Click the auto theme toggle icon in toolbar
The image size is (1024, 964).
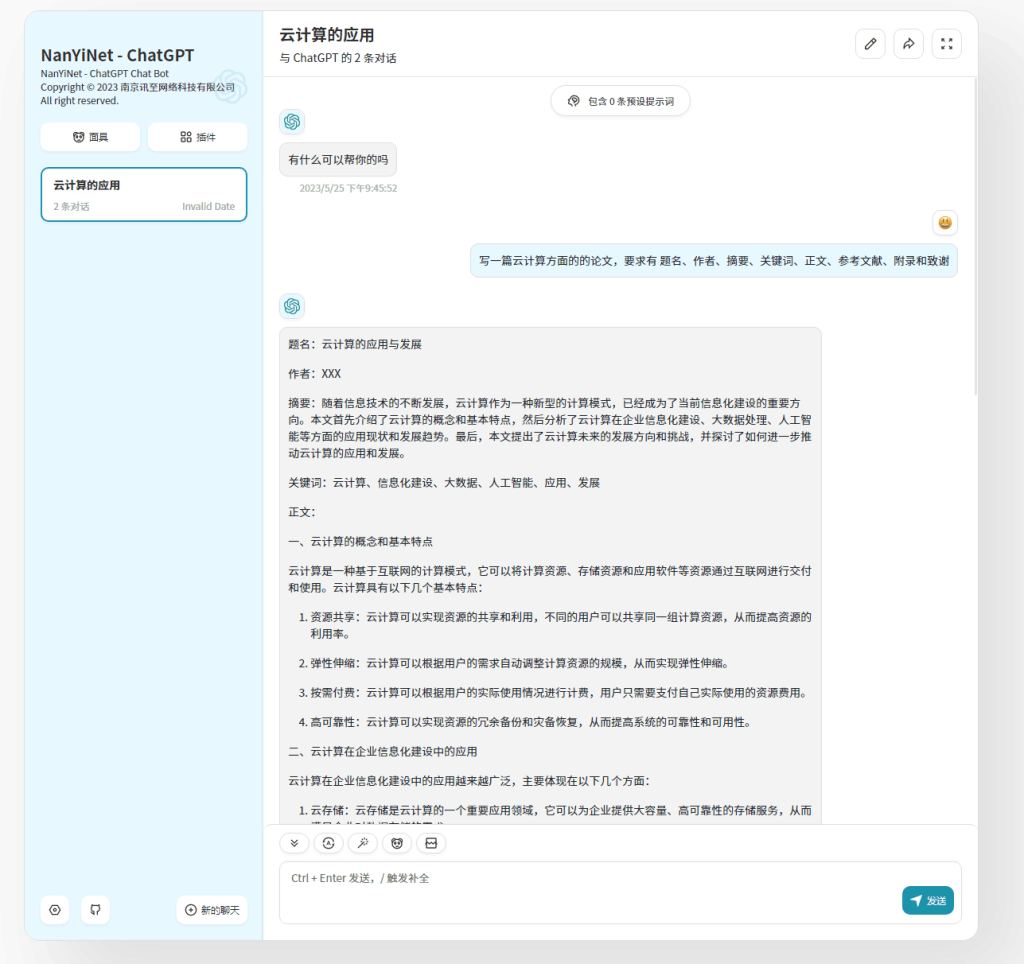(328, 843)
